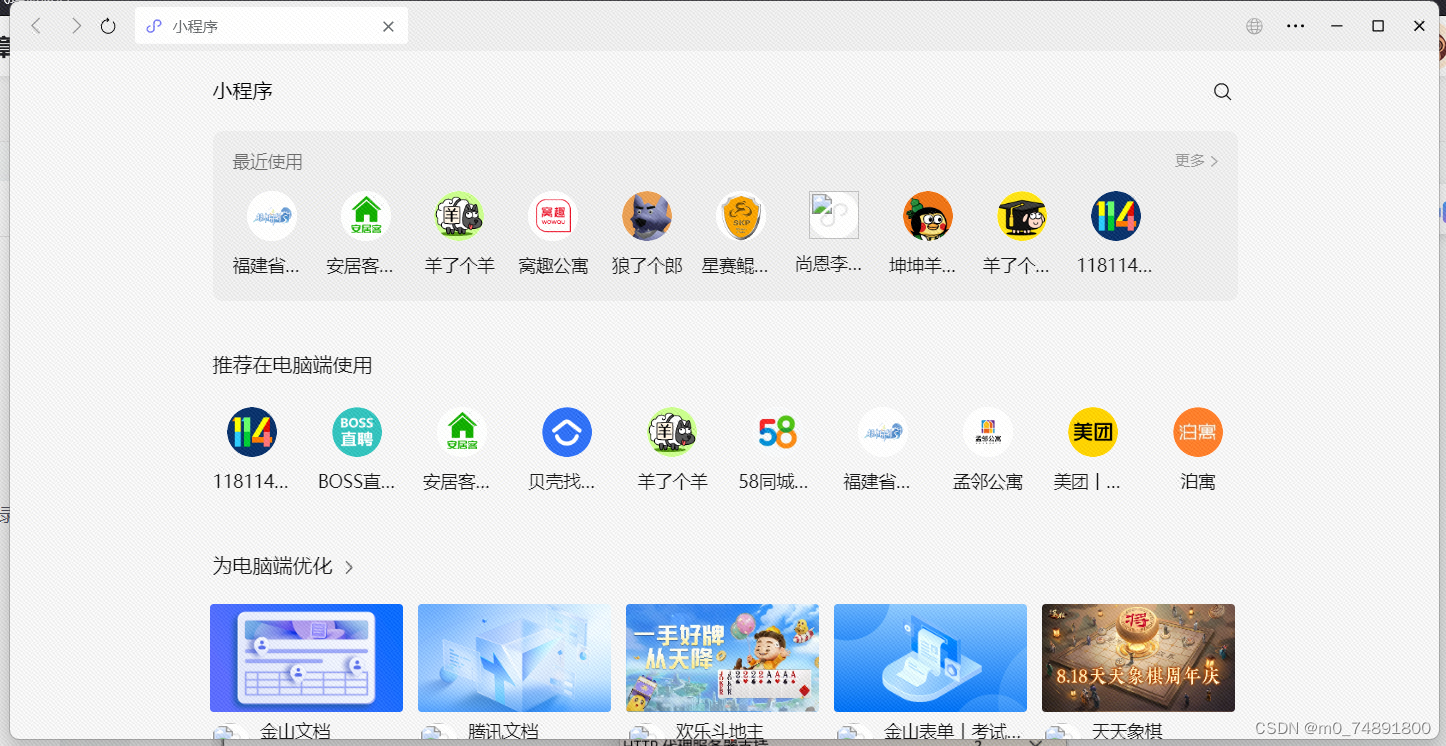Open the 星赛鲲 shield icon
Screen dimensions: 1446x746
tap(741, 216)
